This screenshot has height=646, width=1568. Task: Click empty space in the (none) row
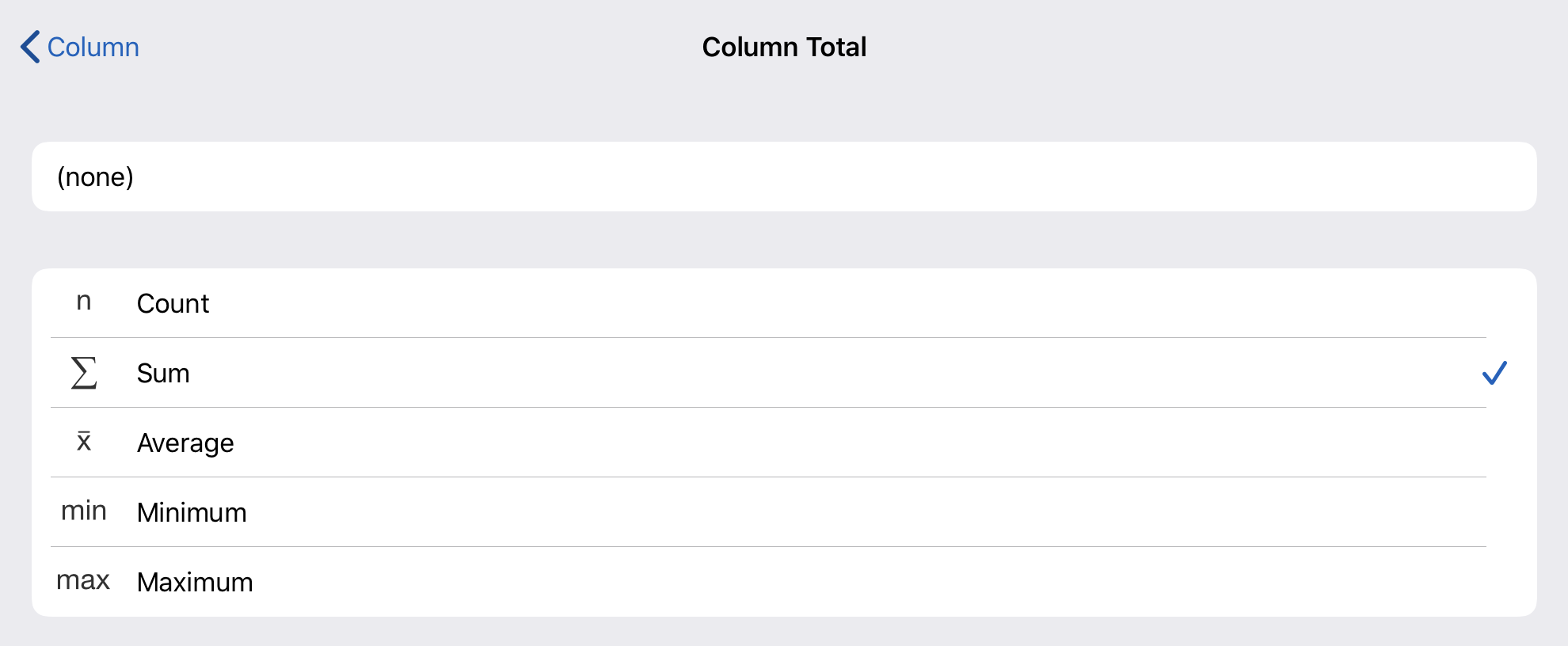pyautogui.click(x=792, y=177)
